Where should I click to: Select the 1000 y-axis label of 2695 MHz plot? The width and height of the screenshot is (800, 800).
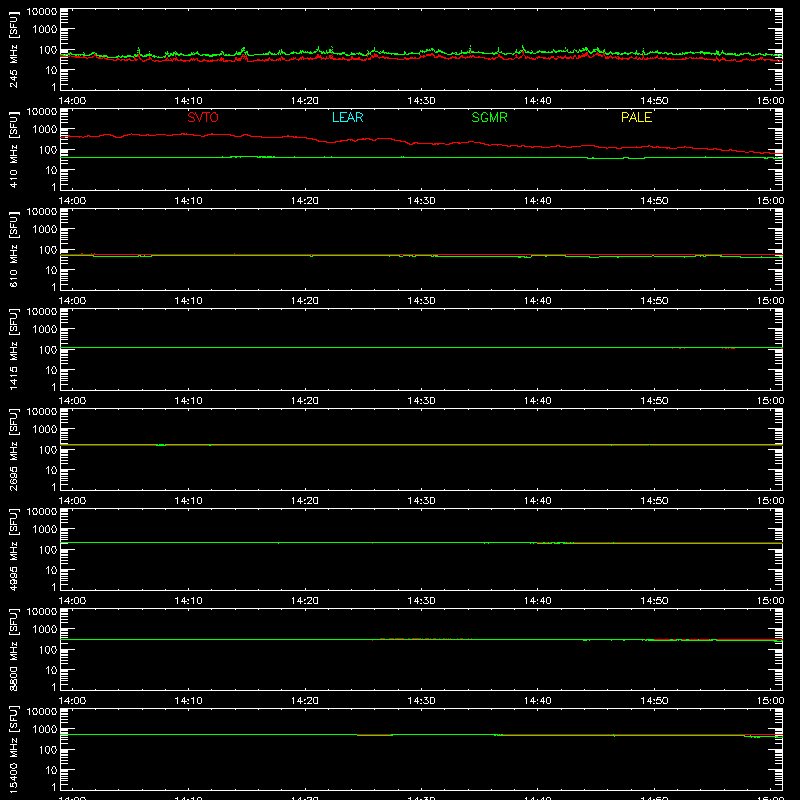pos(45,430)
